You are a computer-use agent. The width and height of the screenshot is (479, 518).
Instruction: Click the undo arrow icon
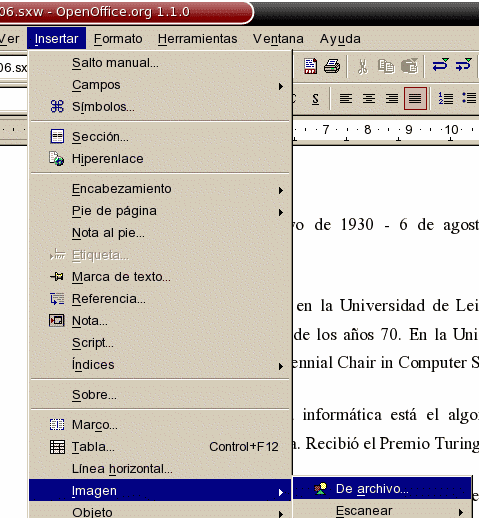pyautogui.click(x=441, y=65)
